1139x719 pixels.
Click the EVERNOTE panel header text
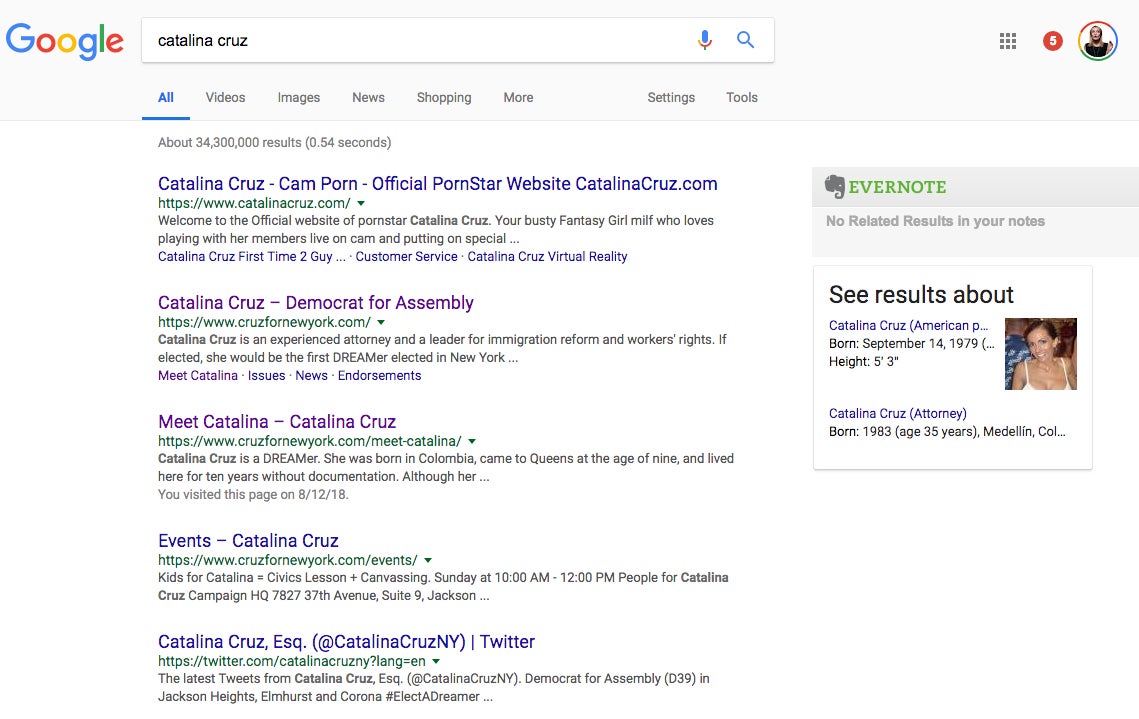[x=897, y=187]
